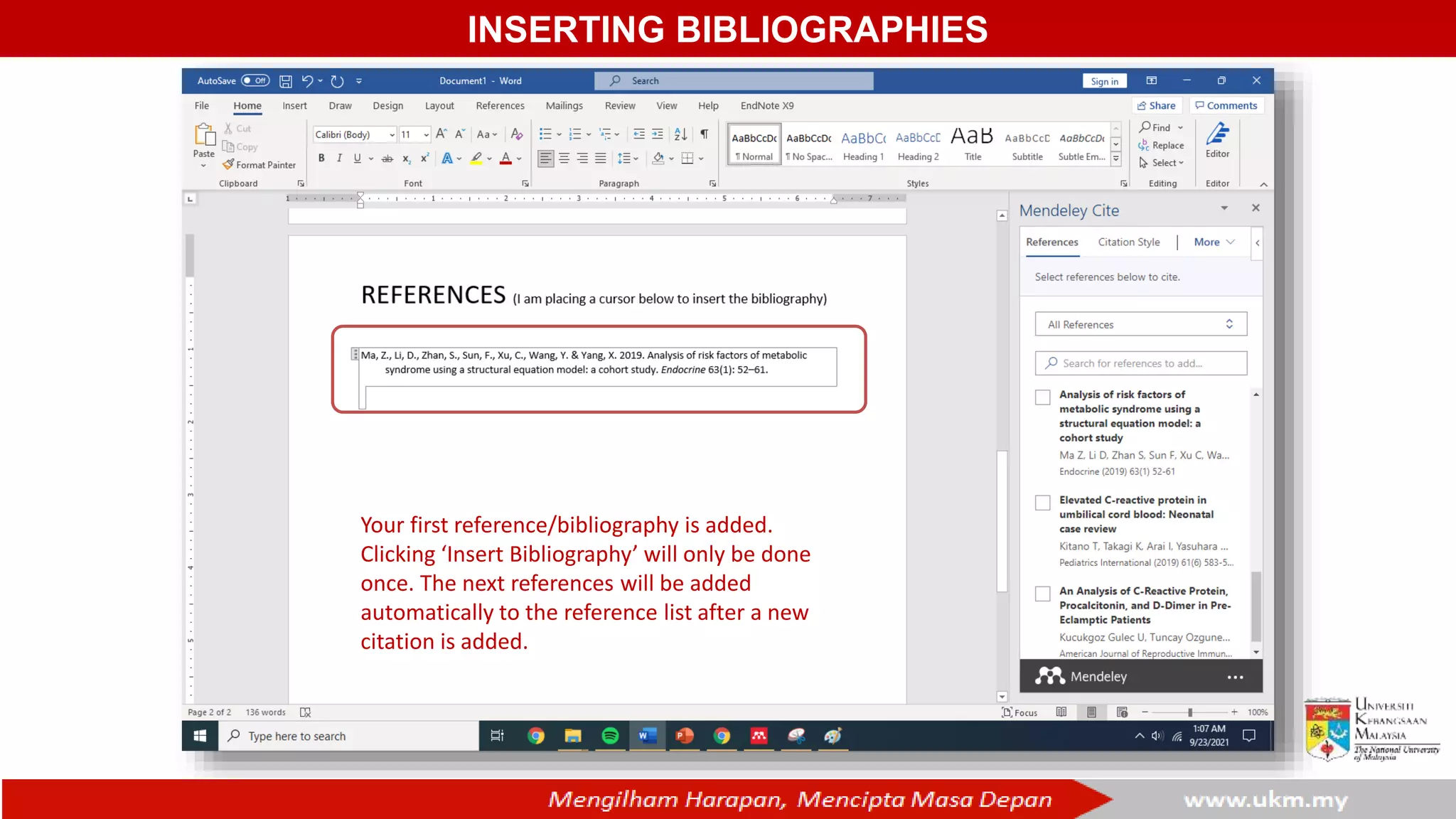Screen dimensions: 1456x819
Task: Click the Share button
Action: pyautogui.click(x=1156, y=105)
